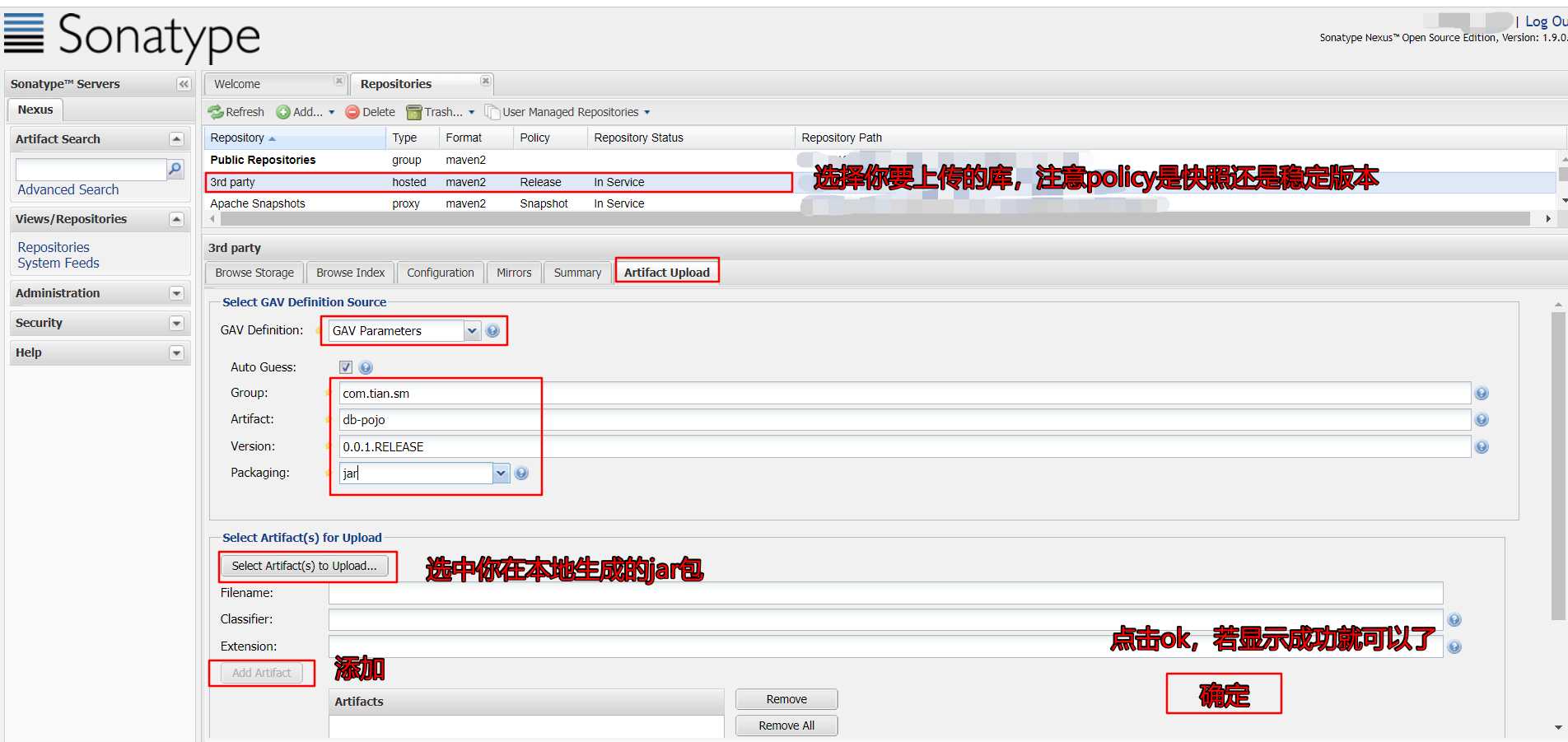The height and width of the screenshot is (742, 1568).
Task: Click help icon for Group field
Action: pyautogui.click(x=1482, y=394)
